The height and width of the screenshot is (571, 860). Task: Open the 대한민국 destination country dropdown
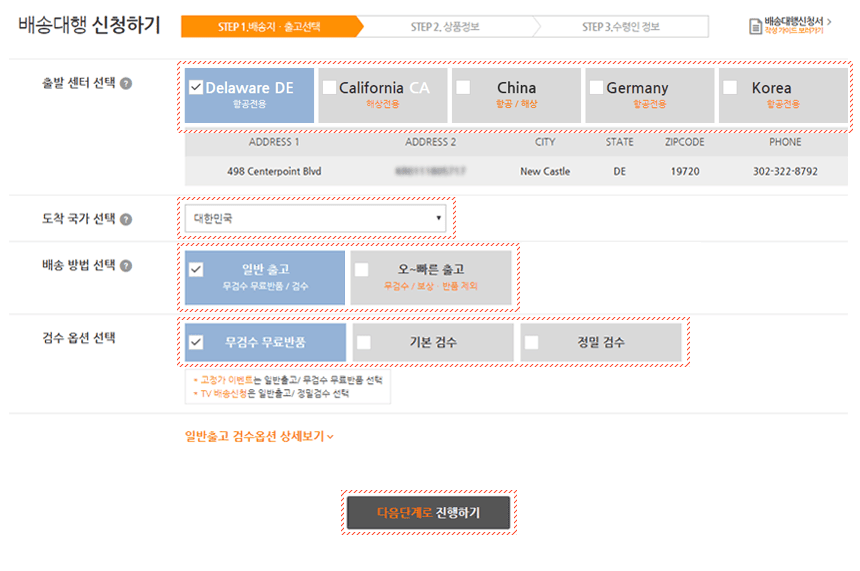pos(316,218)
